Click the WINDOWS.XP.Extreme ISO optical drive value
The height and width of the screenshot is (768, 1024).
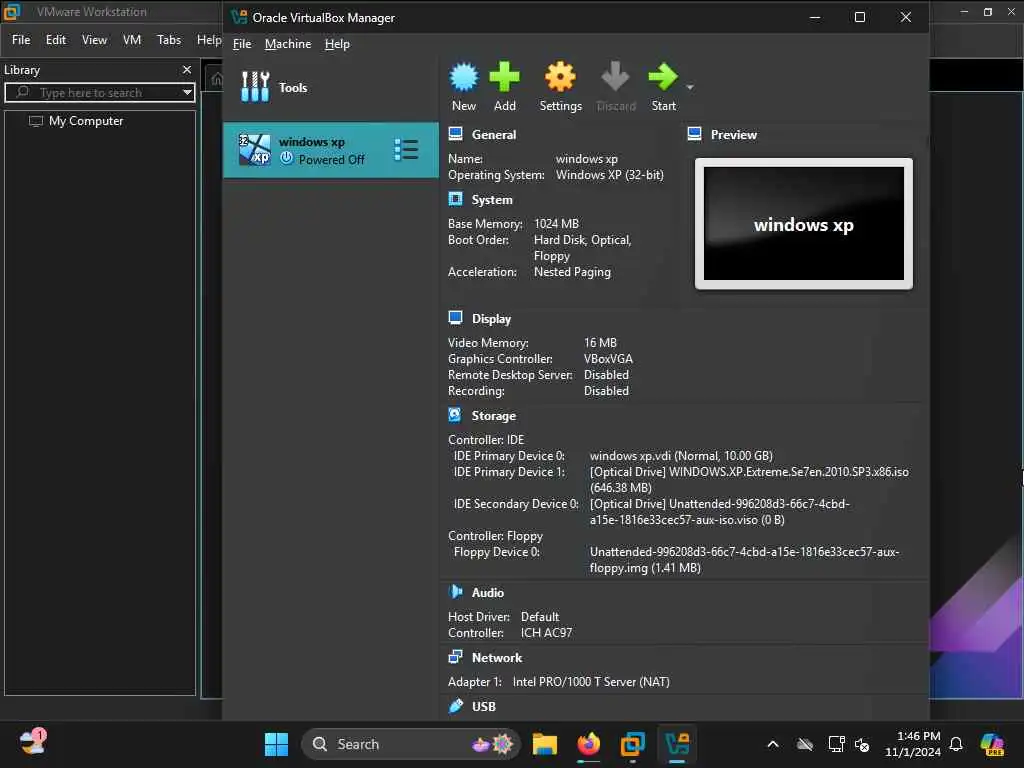point(749,479)
